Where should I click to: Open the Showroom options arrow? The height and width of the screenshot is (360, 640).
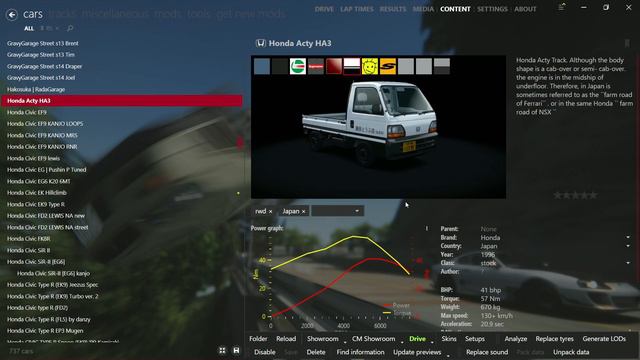pyautogui.click(x=345, y=341)
